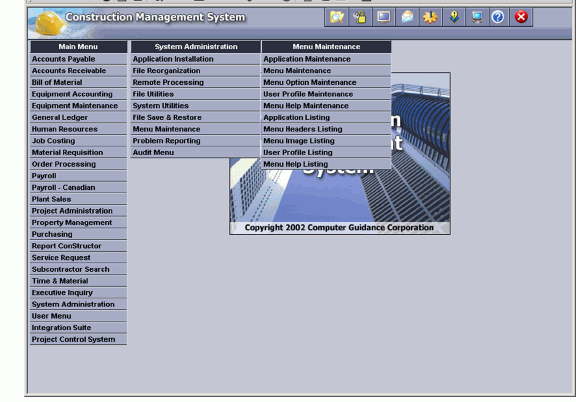
Task: Click the yellow exclamation download arrow icon
Action: [454, 17]
